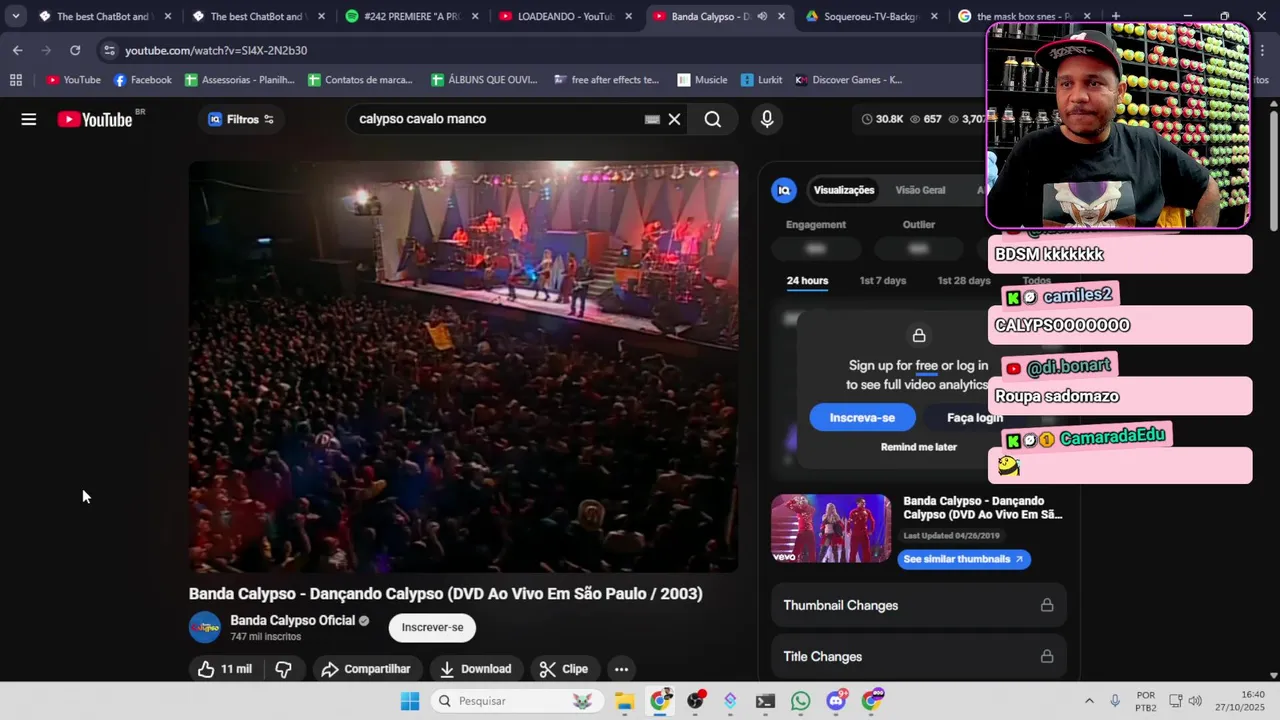
Task: Open the Facebook bookmark
Action: pos(143,80)
